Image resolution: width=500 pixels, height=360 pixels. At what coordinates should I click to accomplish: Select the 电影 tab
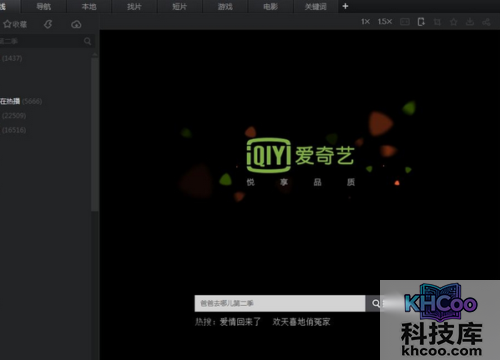point(270,6)
